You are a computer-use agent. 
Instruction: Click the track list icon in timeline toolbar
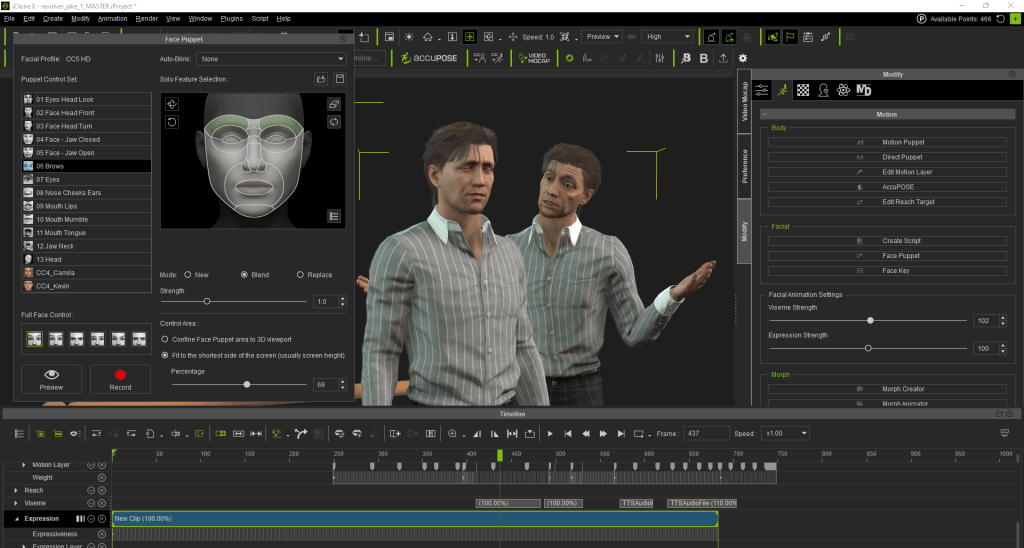[19, 433]
